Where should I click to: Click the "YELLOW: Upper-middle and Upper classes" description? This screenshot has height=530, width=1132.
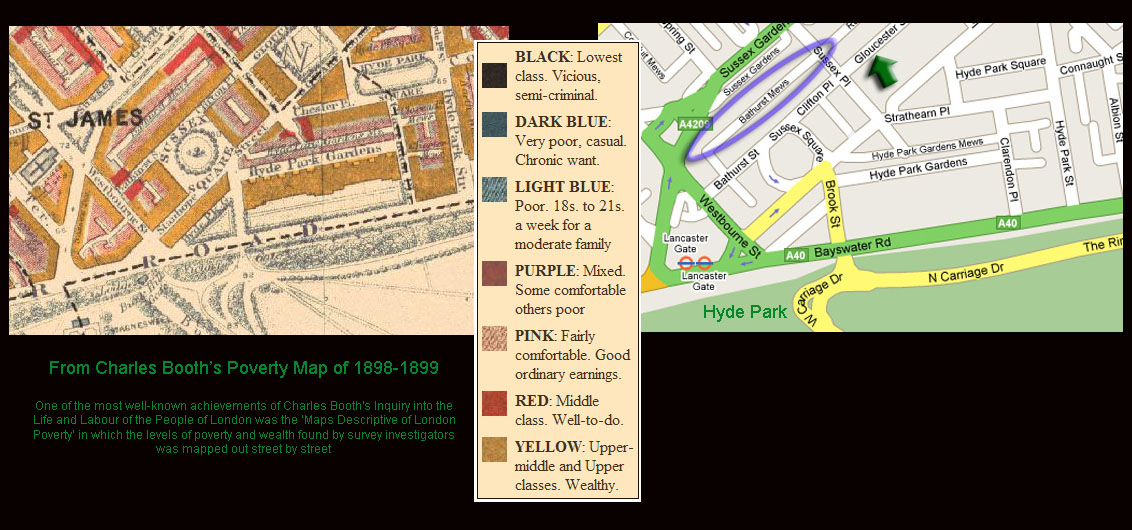574,466
